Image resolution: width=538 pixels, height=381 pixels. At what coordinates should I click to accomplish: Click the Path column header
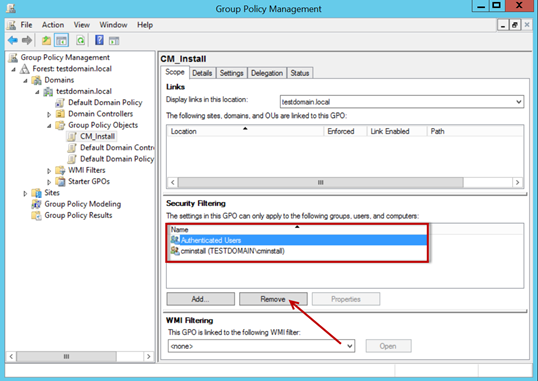tap(475, 131)
